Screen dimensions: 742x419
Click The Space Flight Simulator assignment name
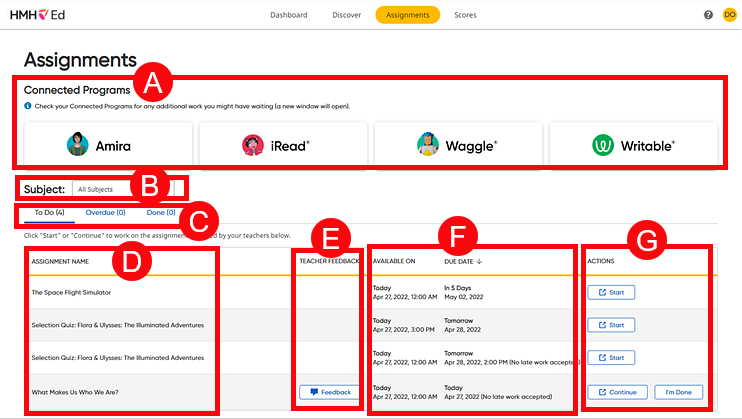(71, 293)
